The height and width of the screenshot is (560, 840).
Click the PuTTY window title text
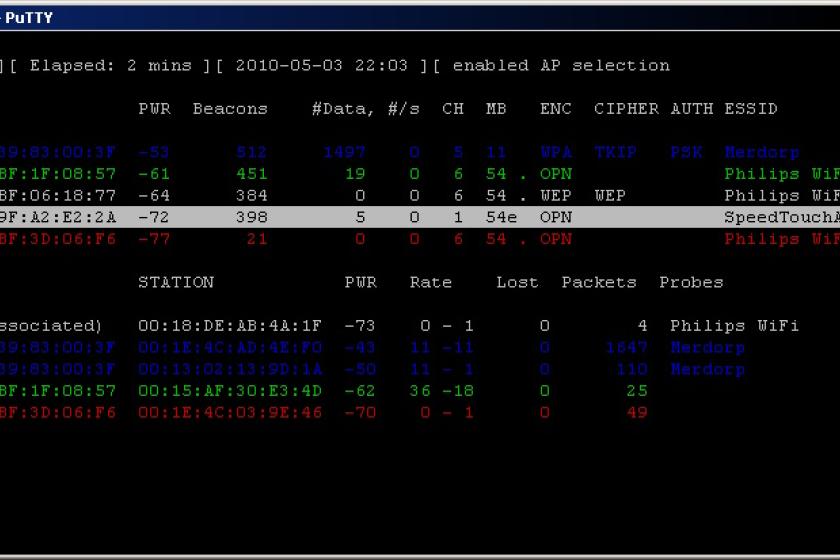[29, 18]
